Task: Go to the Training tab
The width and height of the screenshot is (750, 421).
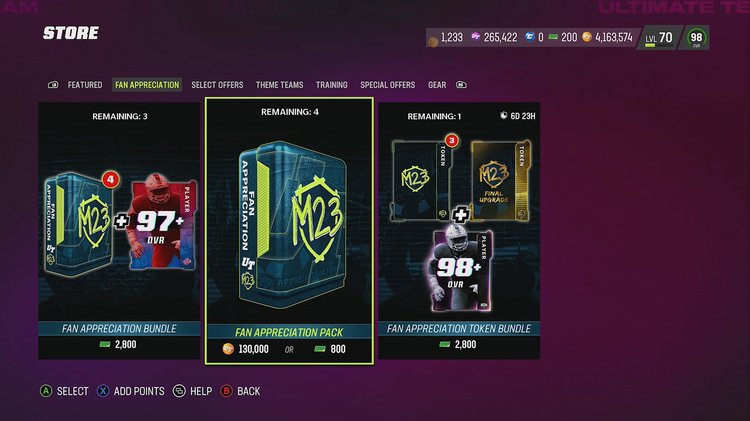Action: (331, 85)
